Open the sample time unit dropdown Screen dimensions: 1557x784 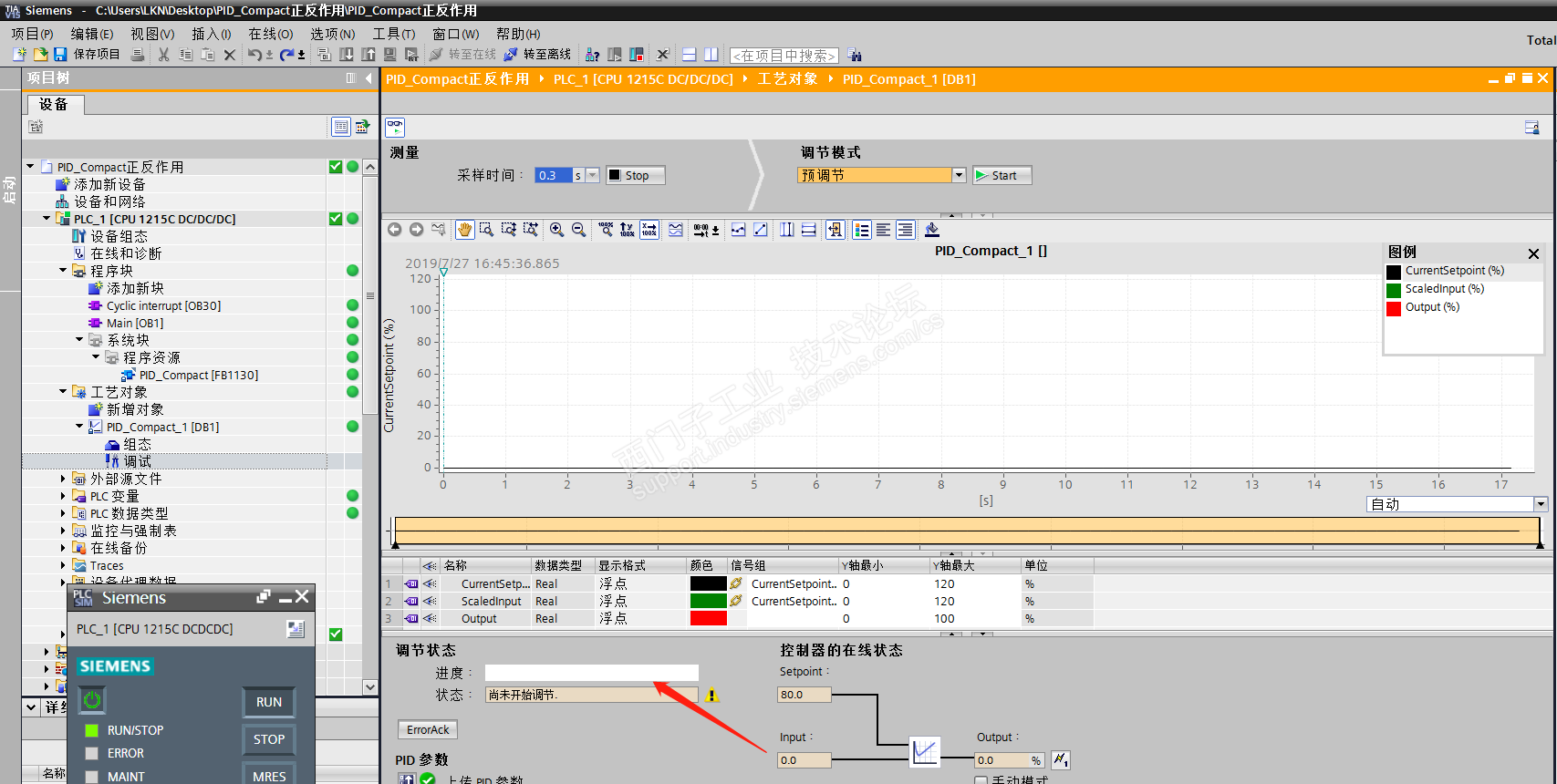pos(593,175)
